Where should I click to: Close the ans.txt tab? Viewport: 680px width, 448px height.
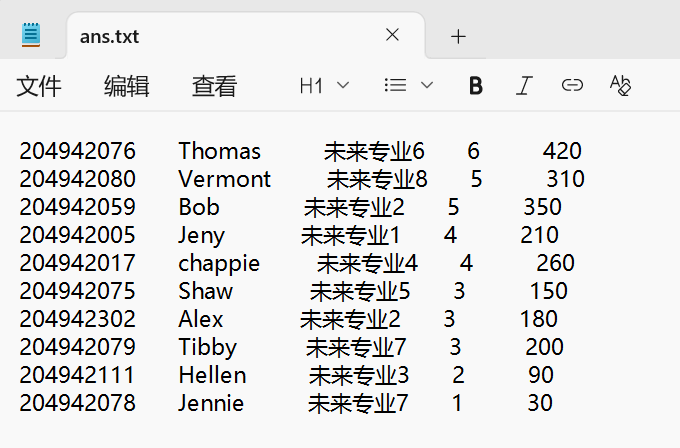[392, 35]
